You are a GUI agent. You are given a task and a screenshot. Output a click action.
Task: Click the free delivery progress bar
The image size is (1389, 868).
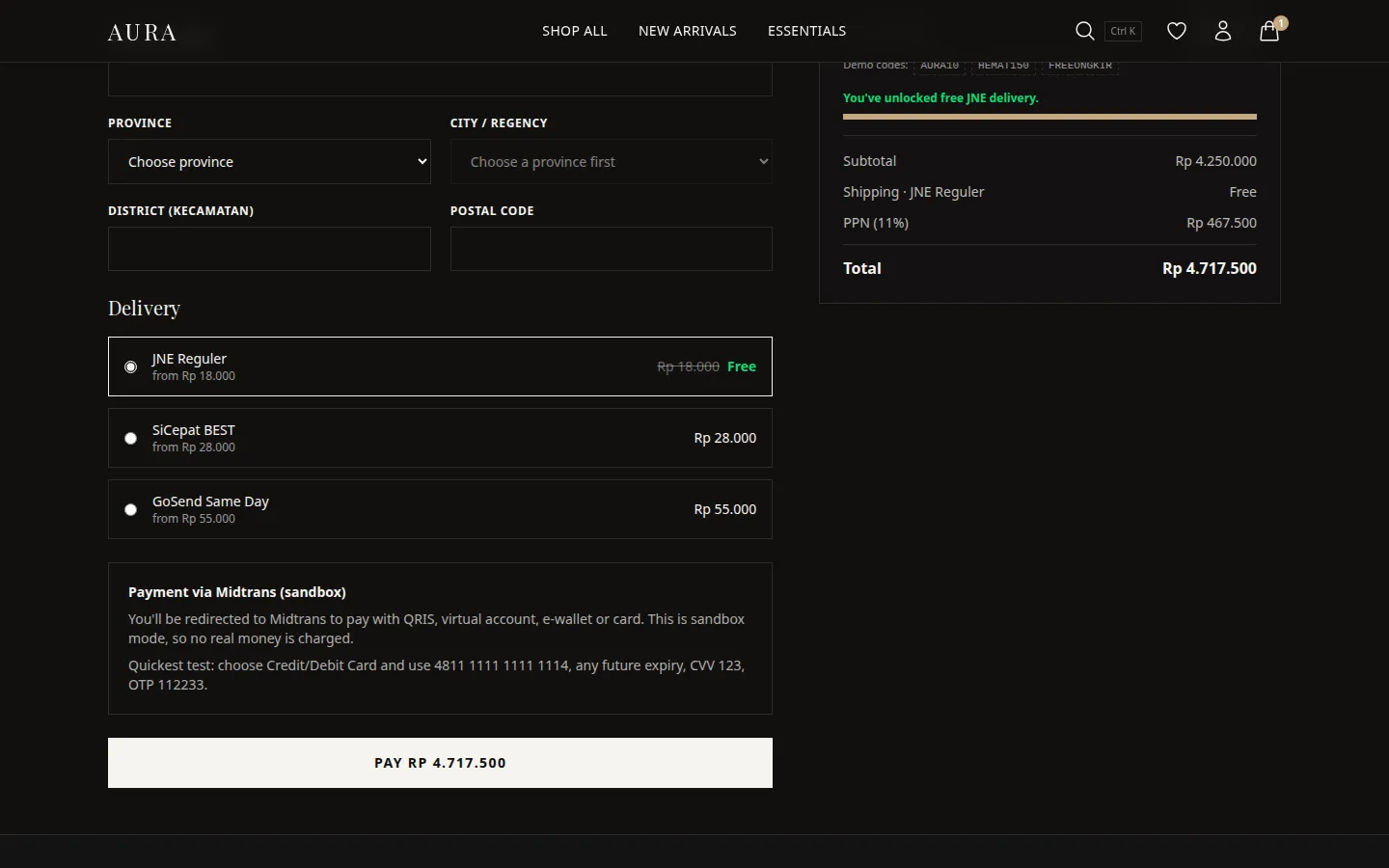click(1049, 117)
